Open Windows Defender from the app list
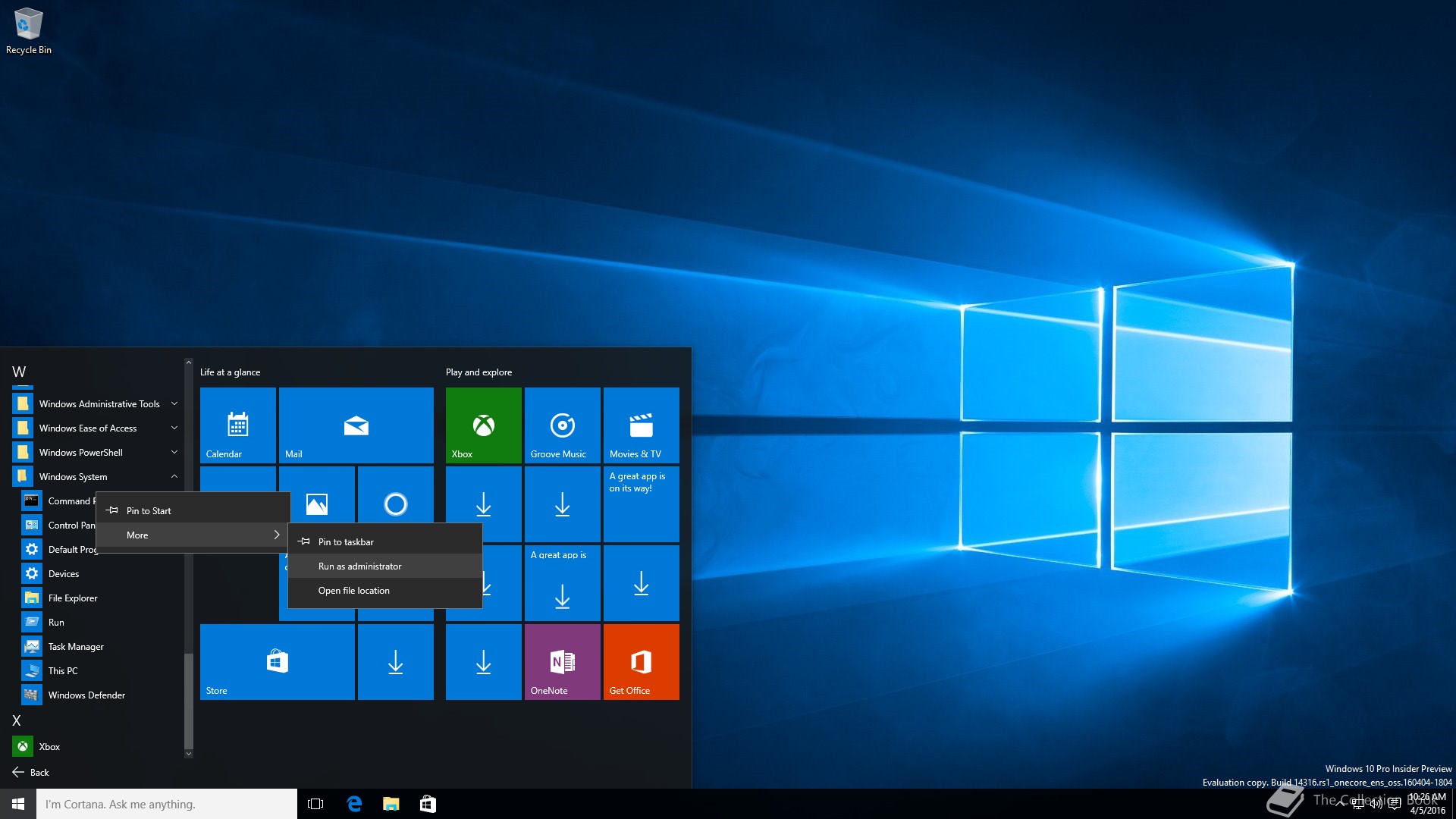1456x819 pixels. [99, 695]
